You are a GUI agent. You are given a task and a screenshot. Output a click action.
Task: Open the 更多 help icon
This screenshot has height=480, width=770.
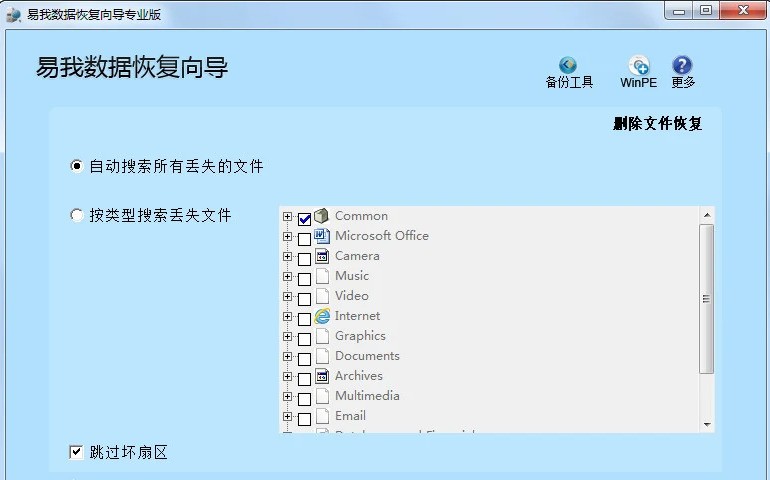click(x=682, y=66)
